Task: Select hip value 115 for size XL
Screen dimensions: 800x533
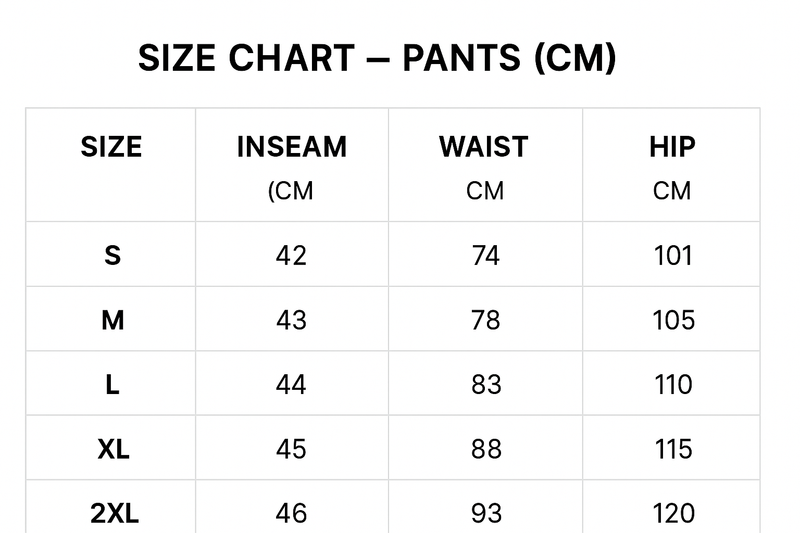Action: (673, 449)
